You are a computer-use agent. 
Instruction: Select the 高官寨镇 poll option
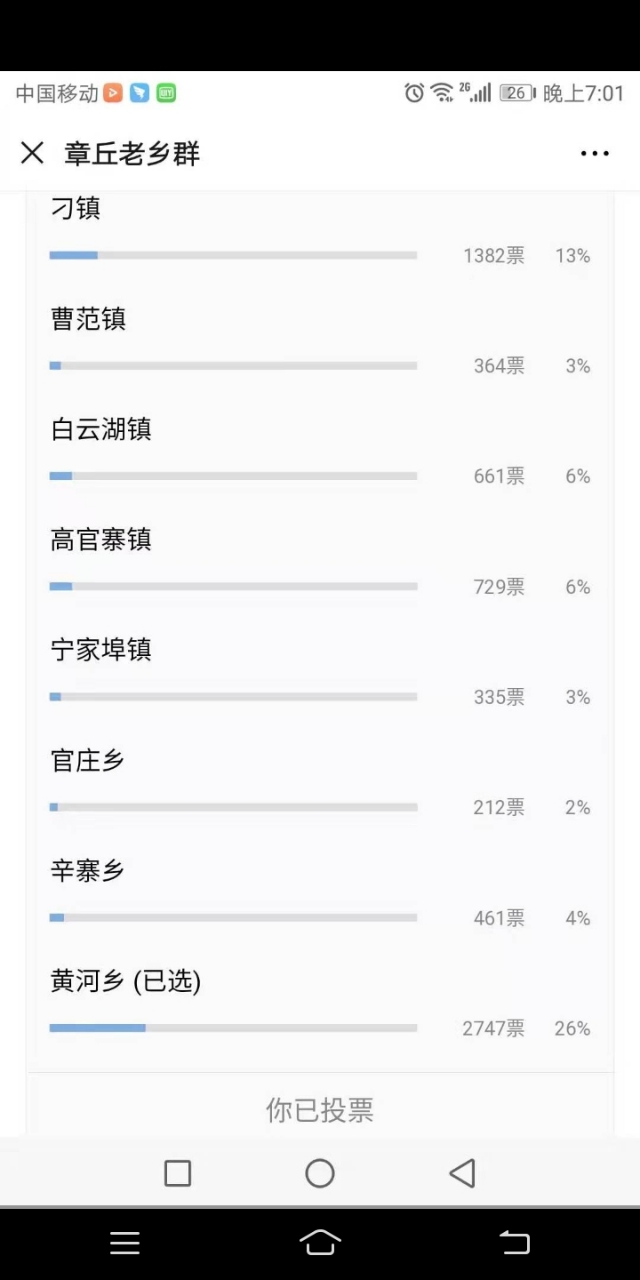tap(320, 561)
